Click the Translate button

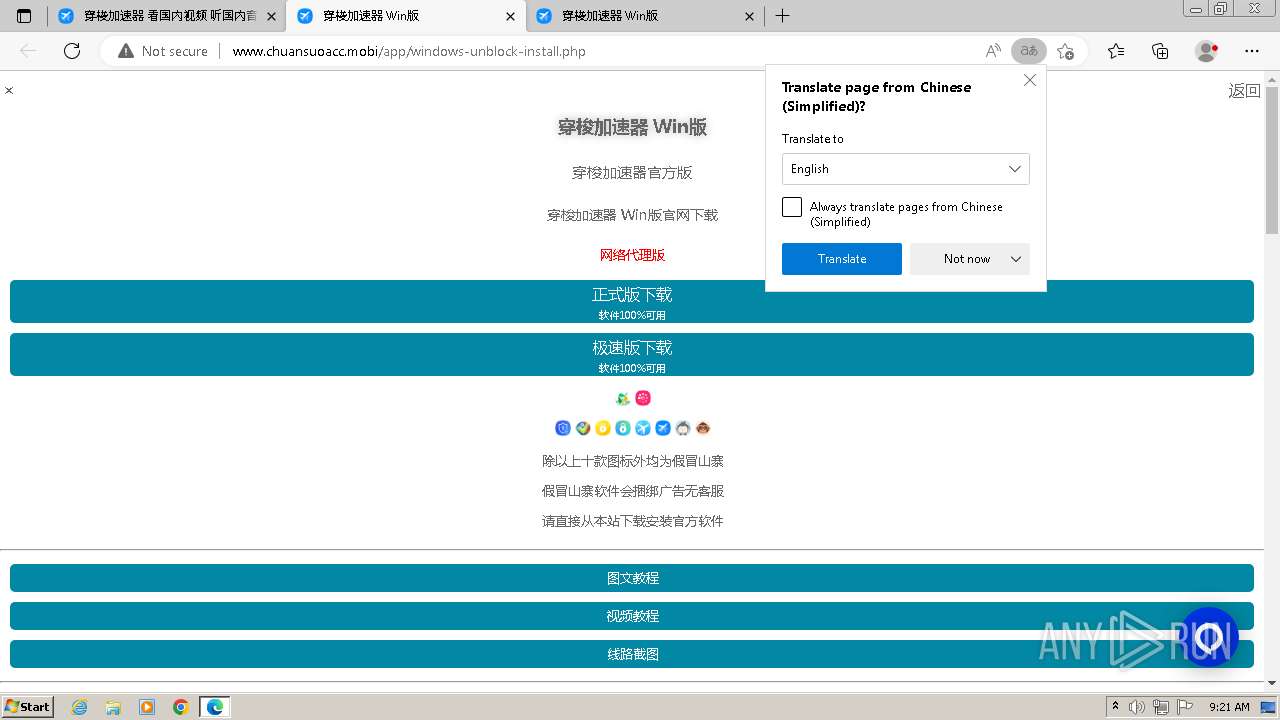tap(842, 259)
